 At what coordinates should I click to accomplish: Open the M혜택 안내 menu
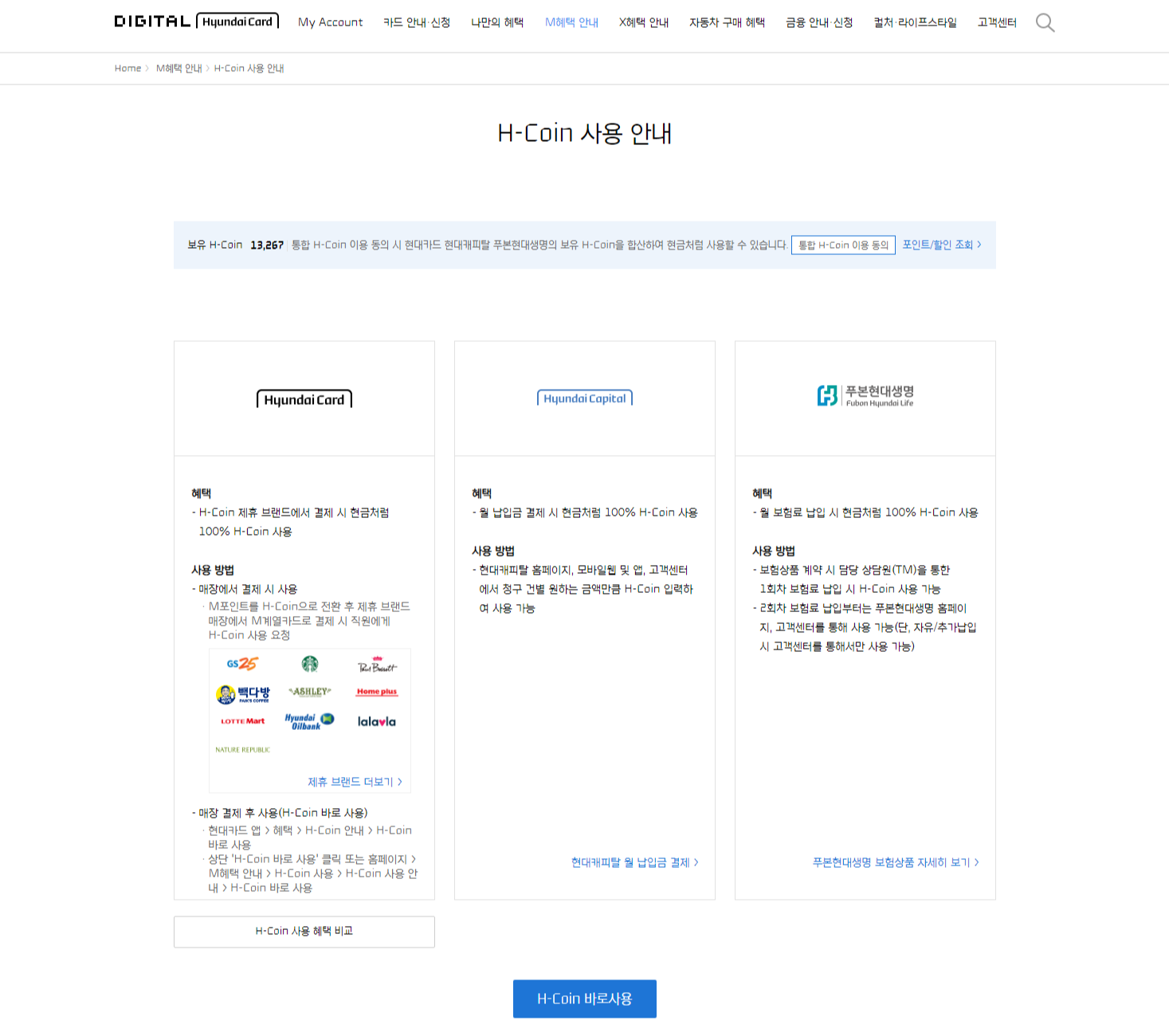pos(571,22)
